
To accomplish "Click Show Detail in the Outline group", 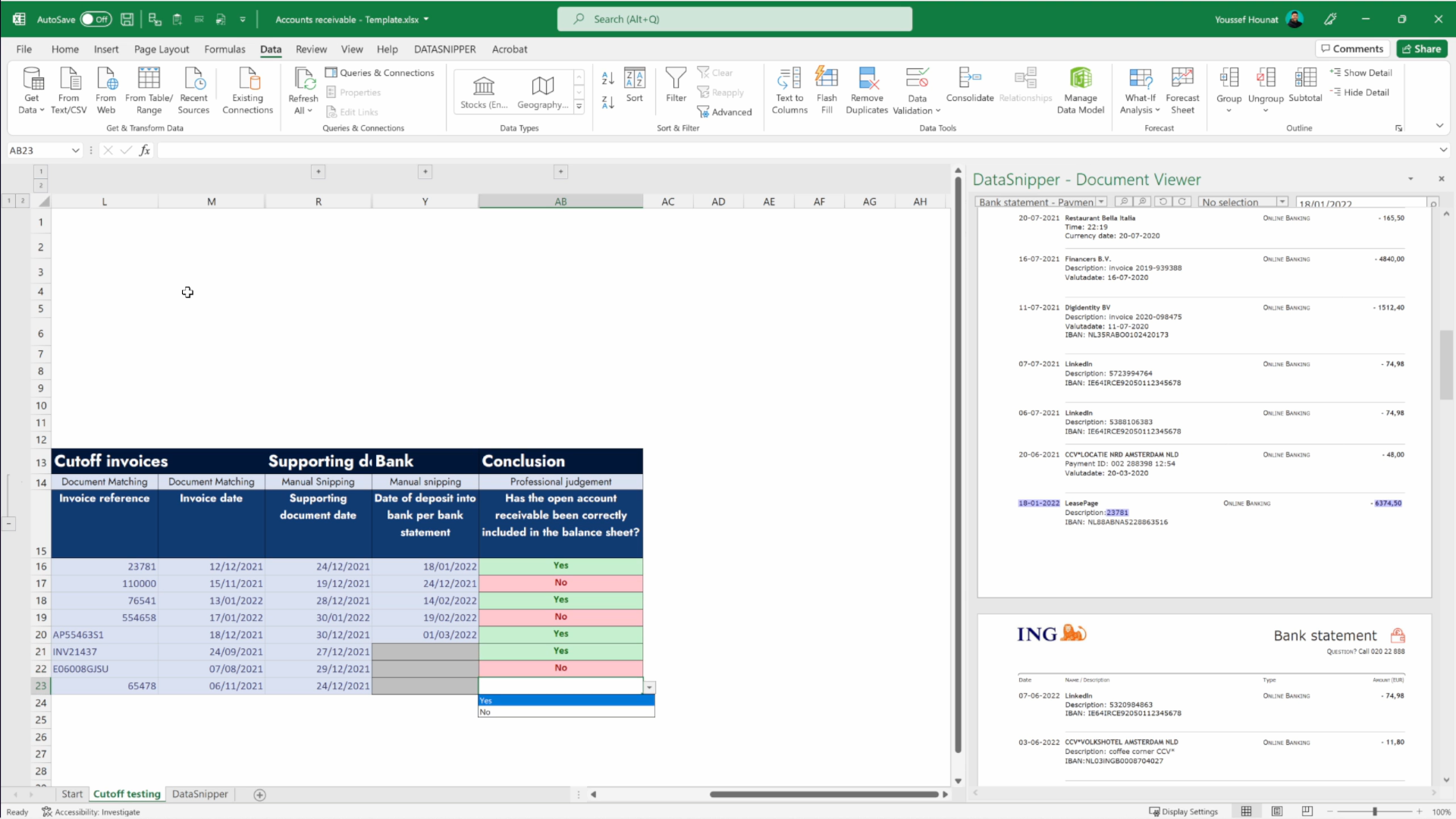I will point(1361,73).
